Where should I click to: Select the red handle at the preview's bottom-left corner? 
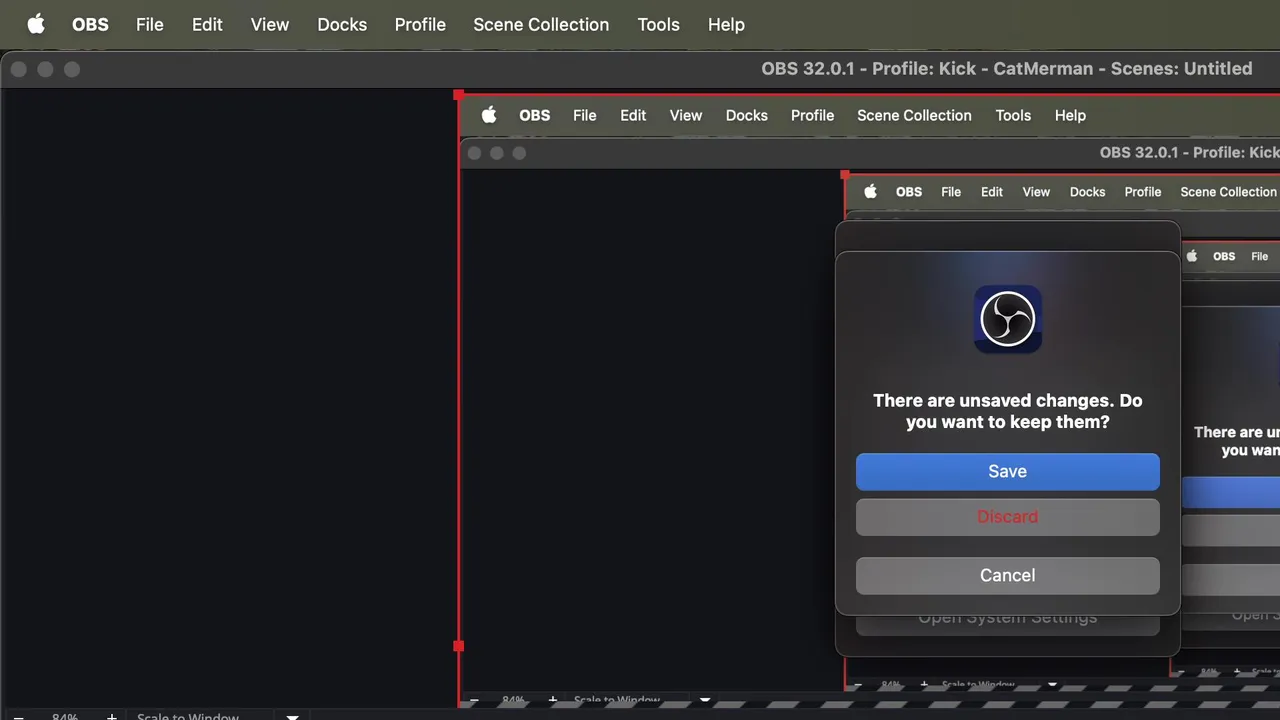[x=458, y=646]
